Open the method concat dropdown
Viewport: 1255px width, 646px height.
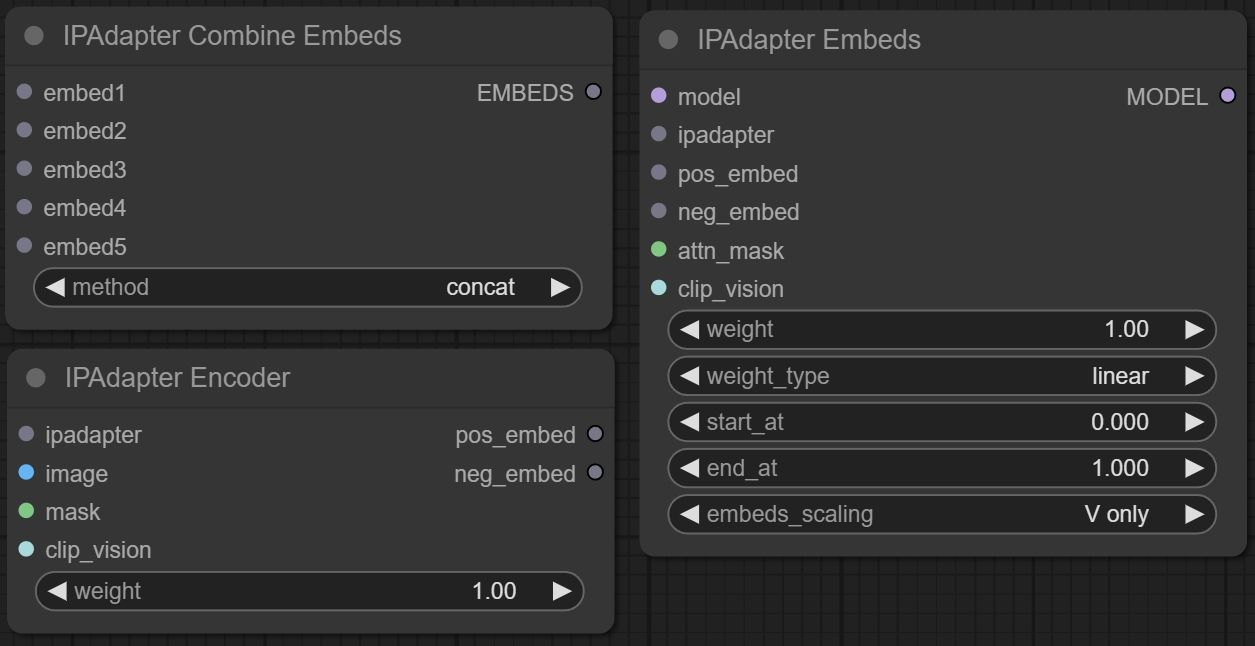click(x=308, y=288)
